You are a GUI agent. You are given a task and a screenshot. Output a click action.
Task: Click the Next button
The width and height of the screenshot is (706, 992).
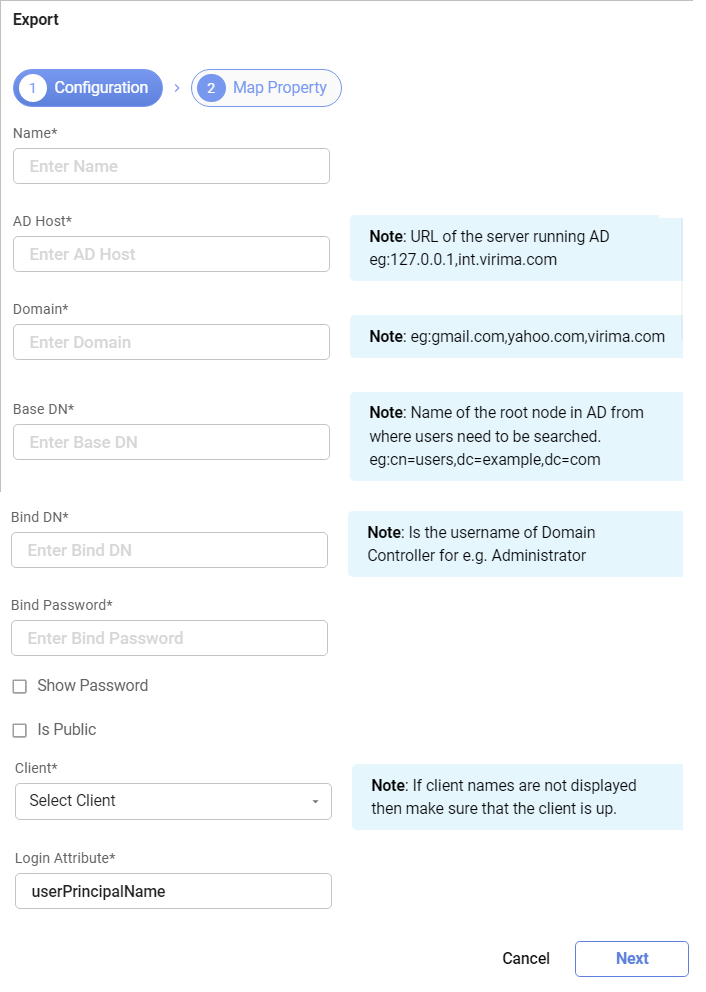coord(631,958)
